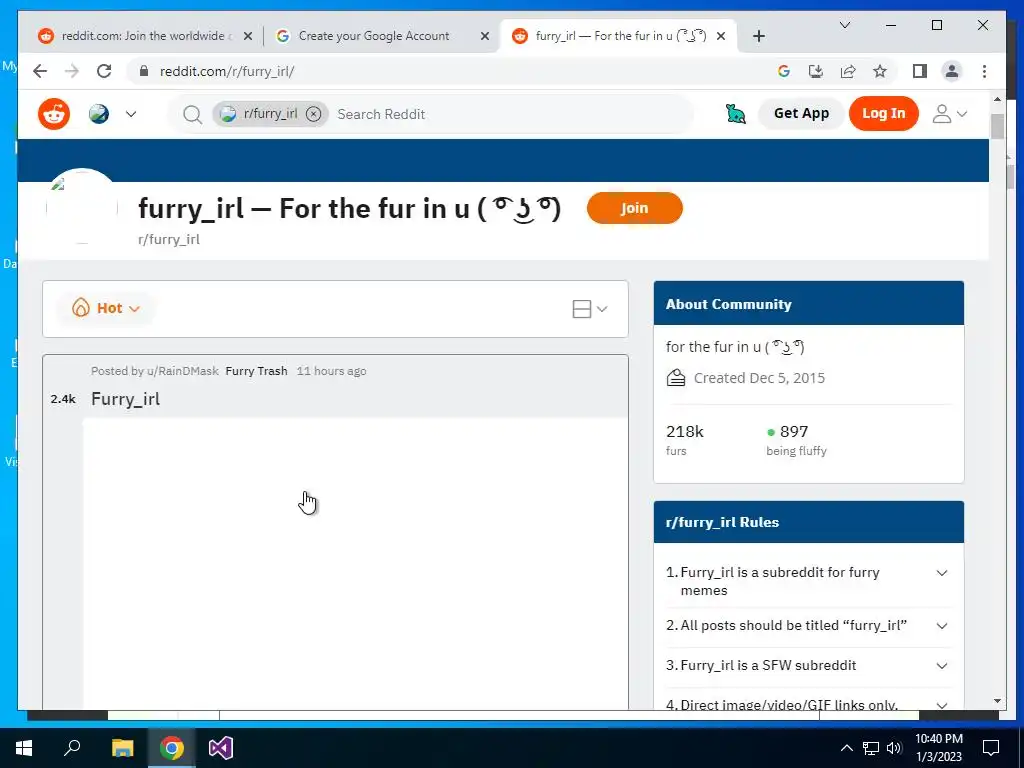Open the user account dropdown menu
Viewport: 1024px width, 768px height.
[x=950, y=114]
